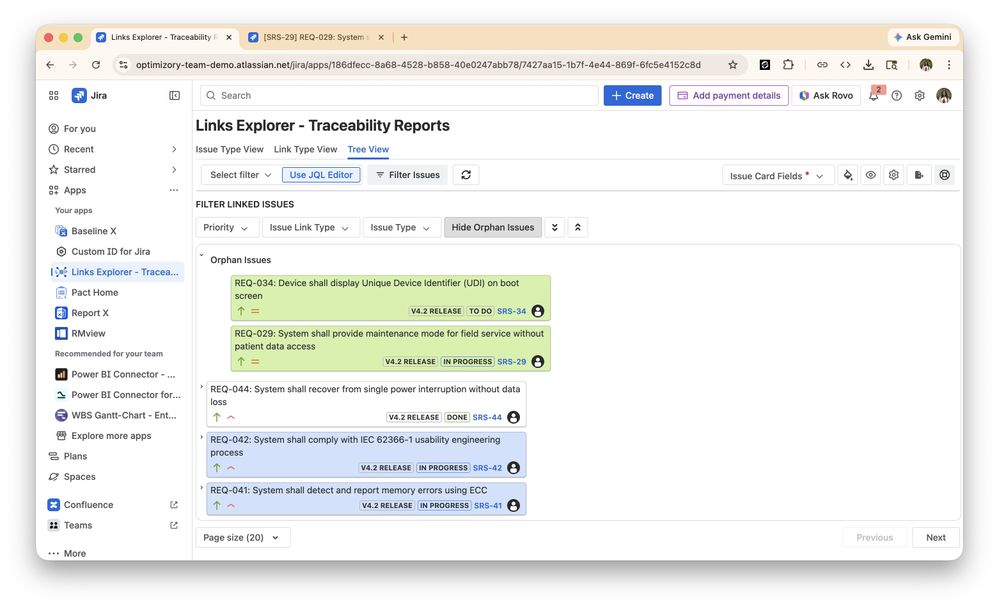This screenshot has height=608, width=999.
Task: Open Plans in the sidebar
Action: [75, 456]
